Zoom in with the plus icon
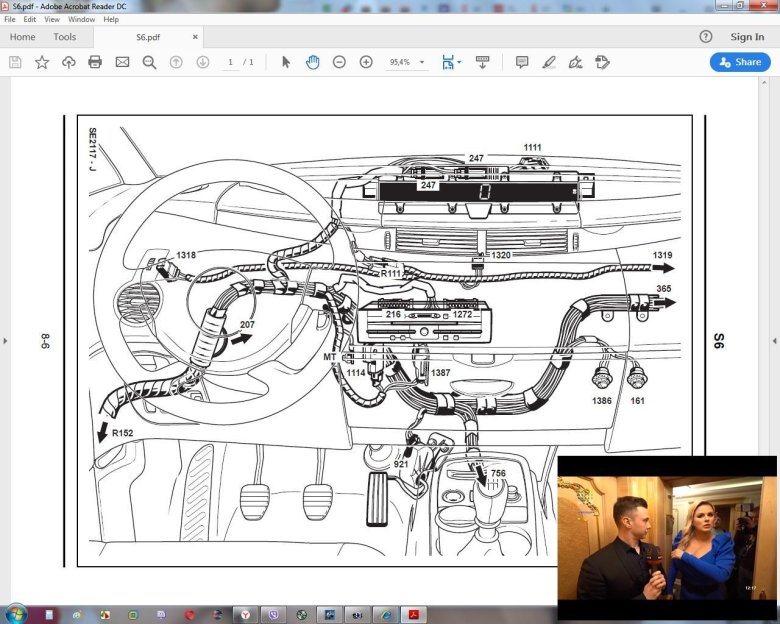 click(366, 62)
